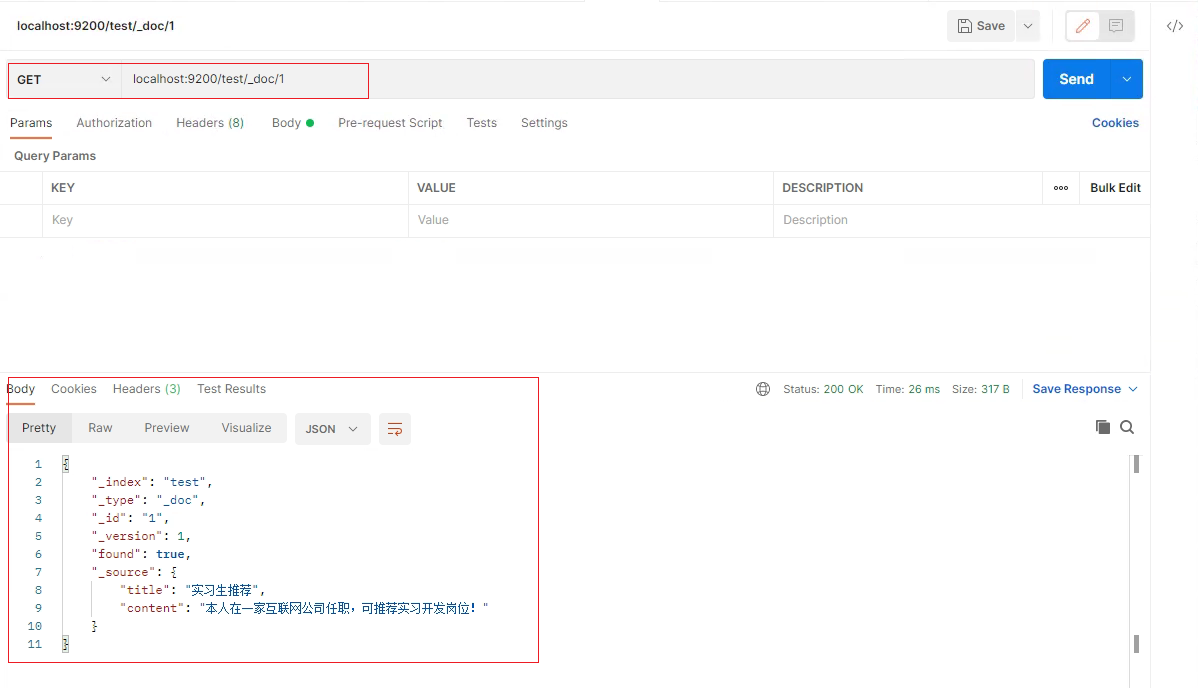Screen dimensions: 1198x688
Task: Switch to Test Results tab
Action: (x=232, y=389)
